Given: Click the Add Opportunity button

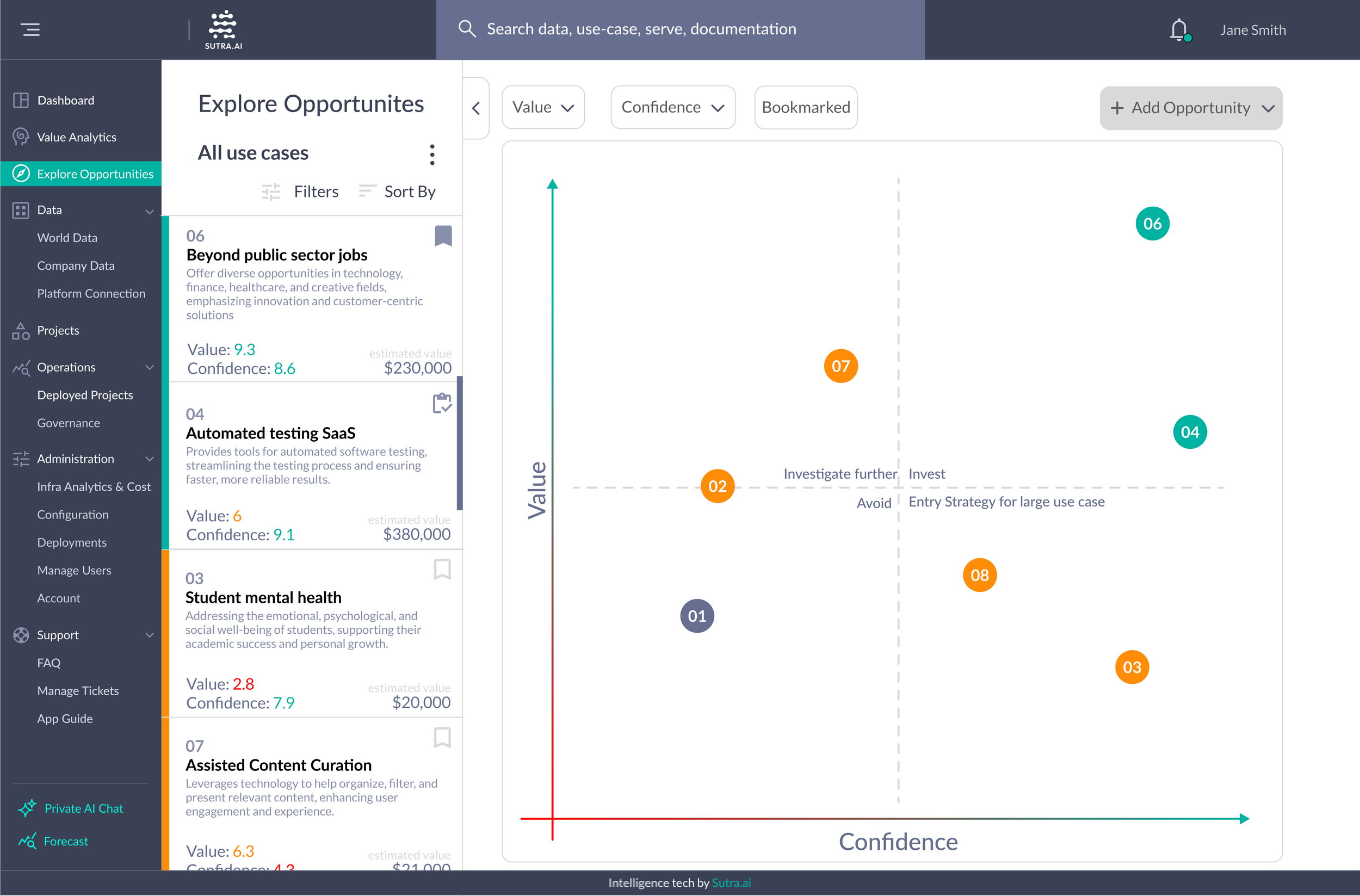Looking at the screenshot, I should click(1191, 108).
